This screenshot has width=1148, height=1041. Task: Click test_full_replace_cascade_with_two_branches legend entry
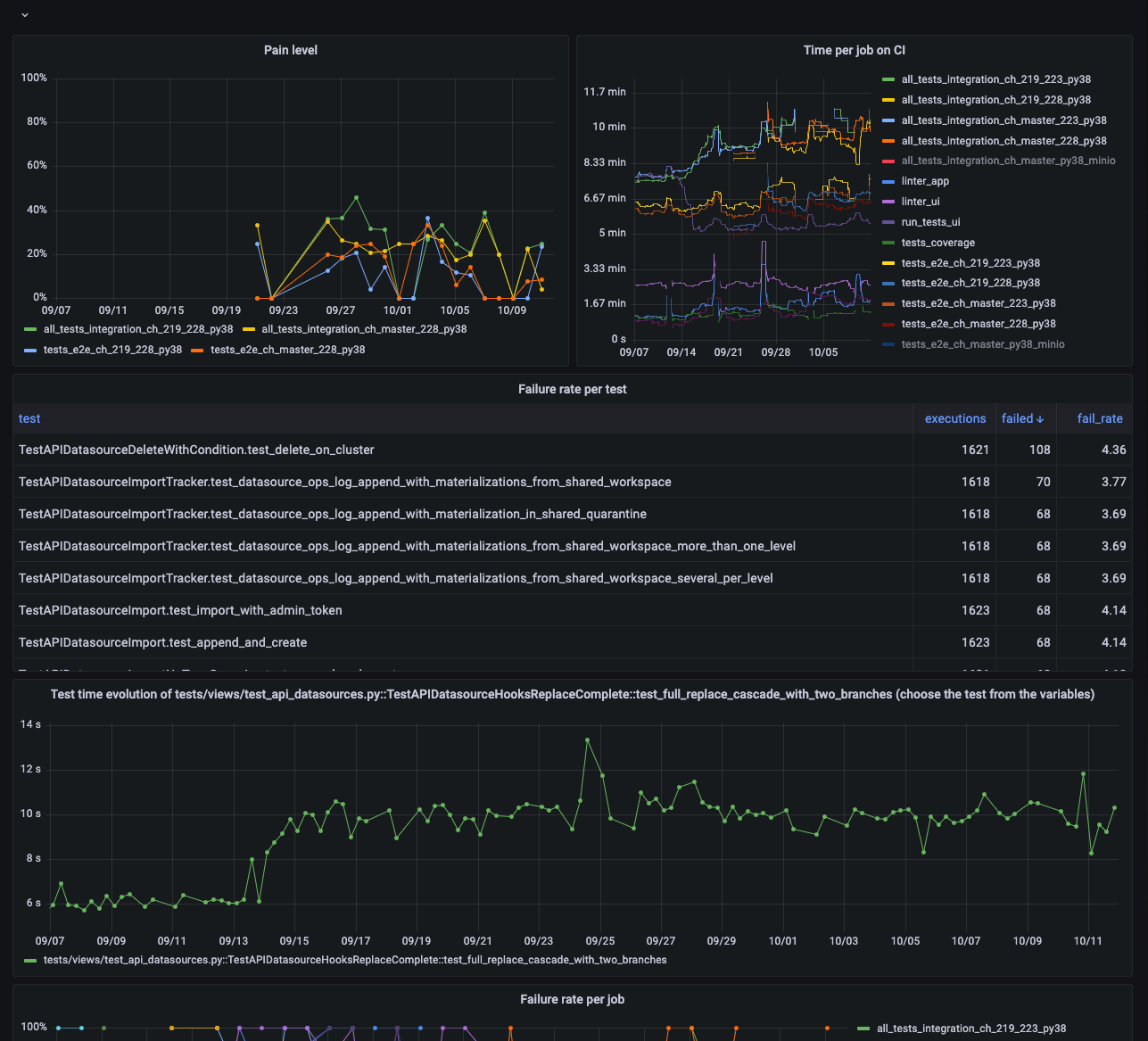coord(354,960)
